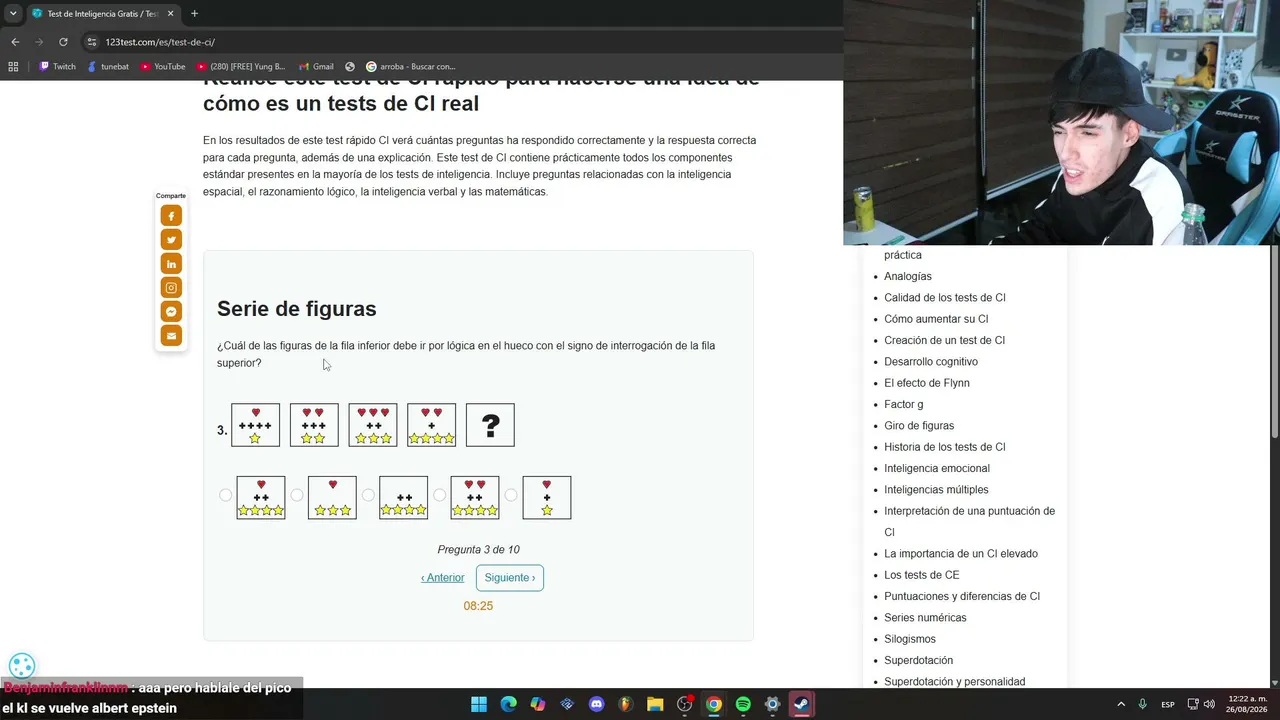This screenshot has height=720, width=1280.
Task: Open Settings gear in the taskbar
Action: (x=772, y=704)
